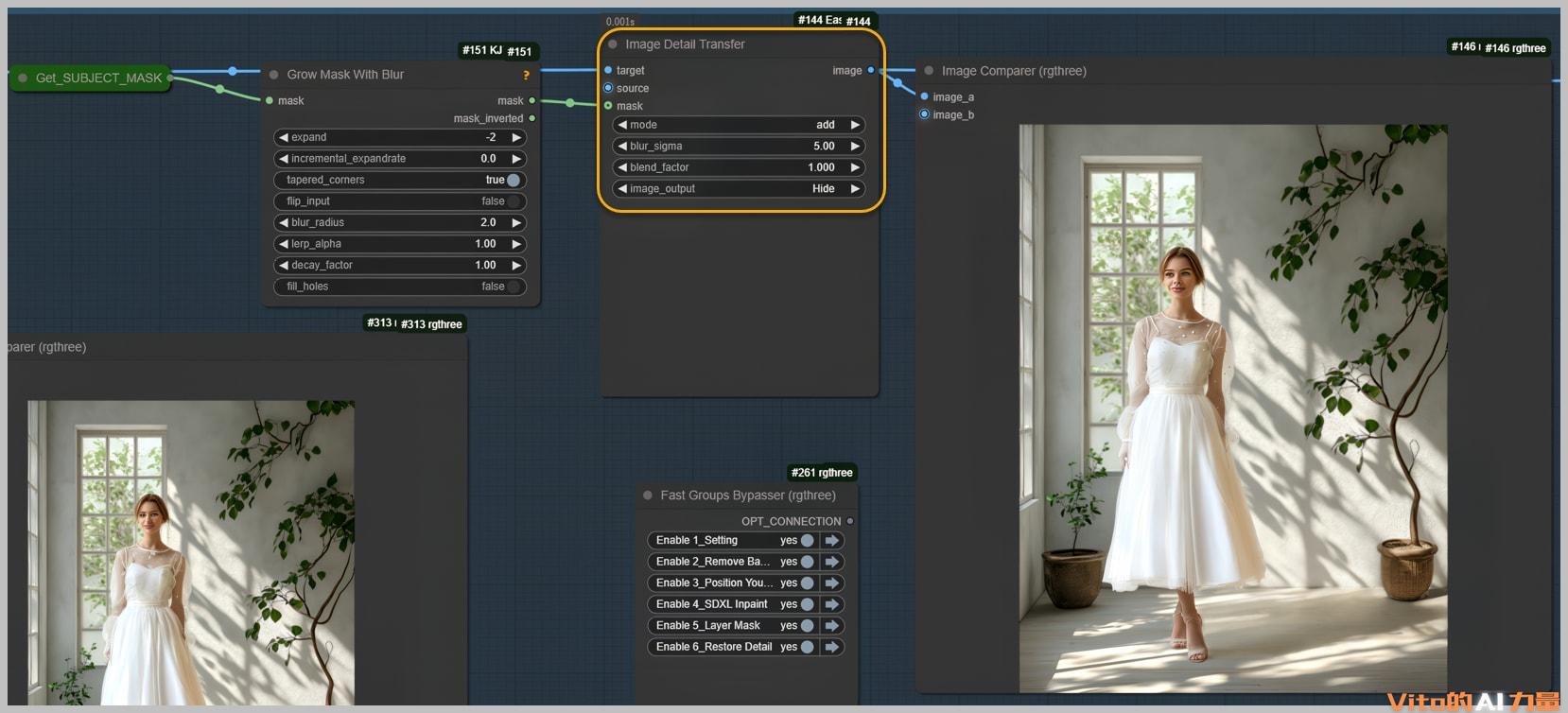1568x713 pixels.
Task: Select next mode option with right arrow
Action: [855, 125]
